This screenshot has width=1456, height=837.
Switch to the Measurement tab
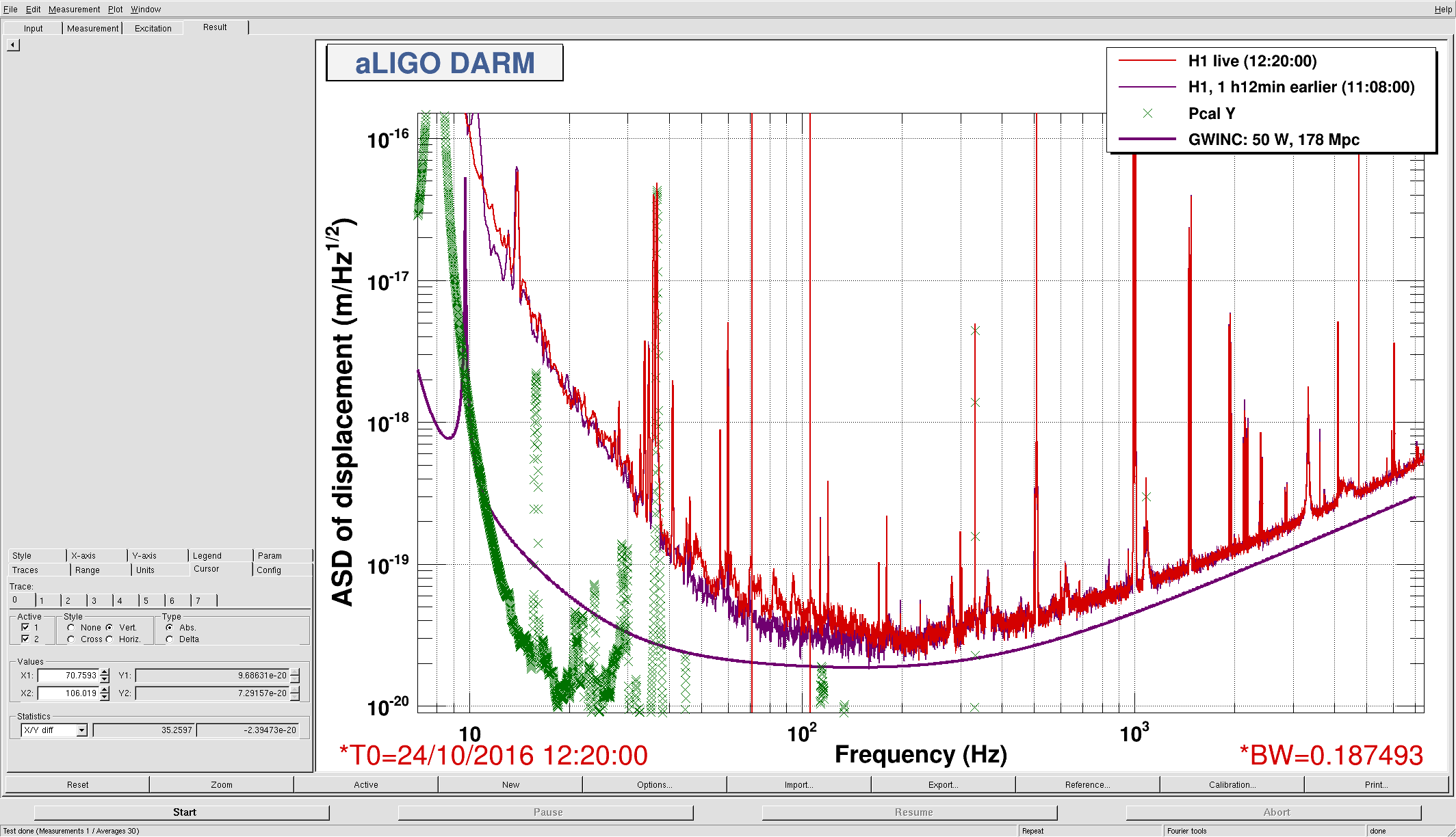tap(92, 28)
